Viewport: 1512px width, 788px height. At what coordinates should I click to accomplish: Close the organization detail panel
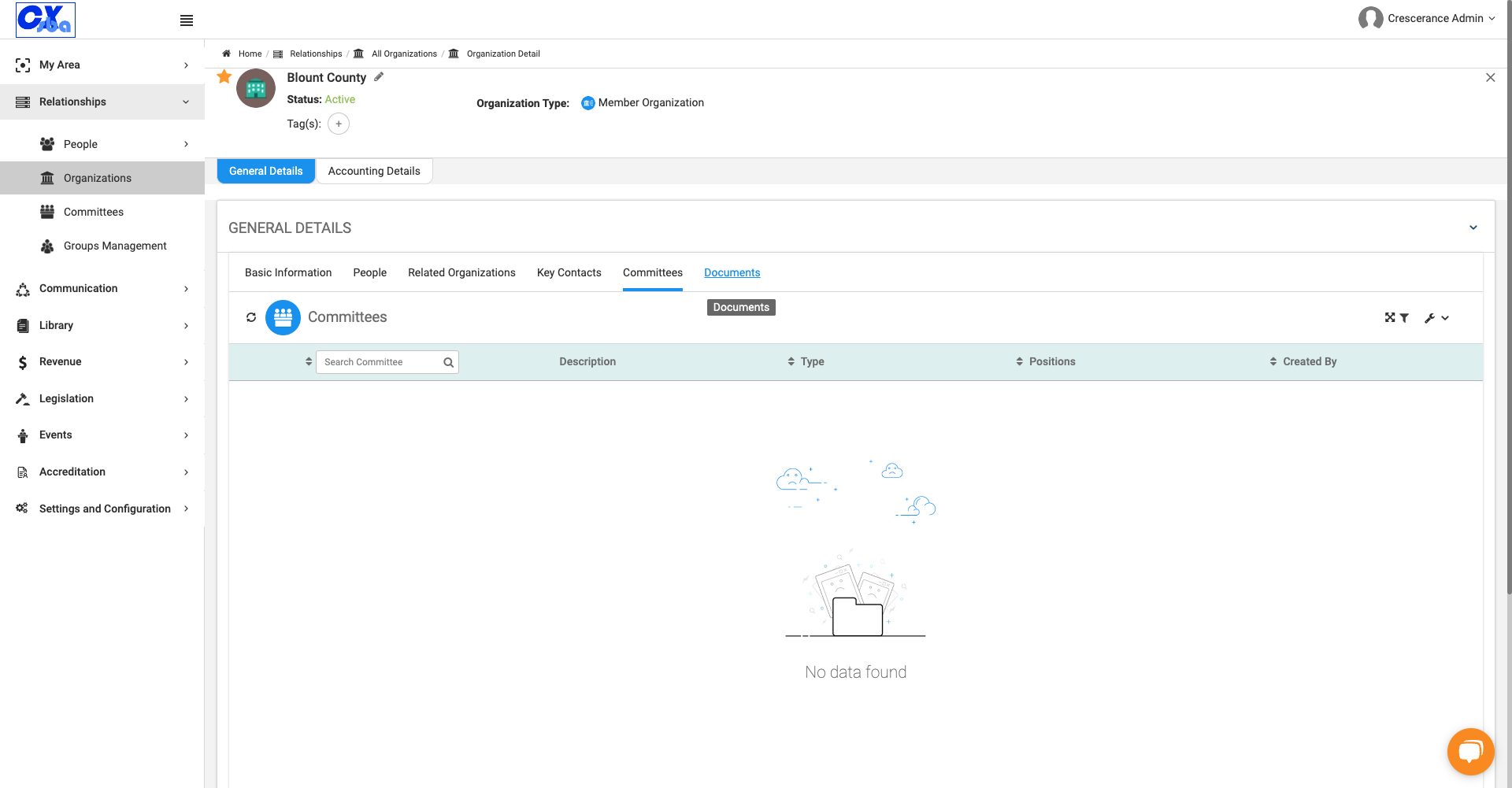[x=1490, y=77]
